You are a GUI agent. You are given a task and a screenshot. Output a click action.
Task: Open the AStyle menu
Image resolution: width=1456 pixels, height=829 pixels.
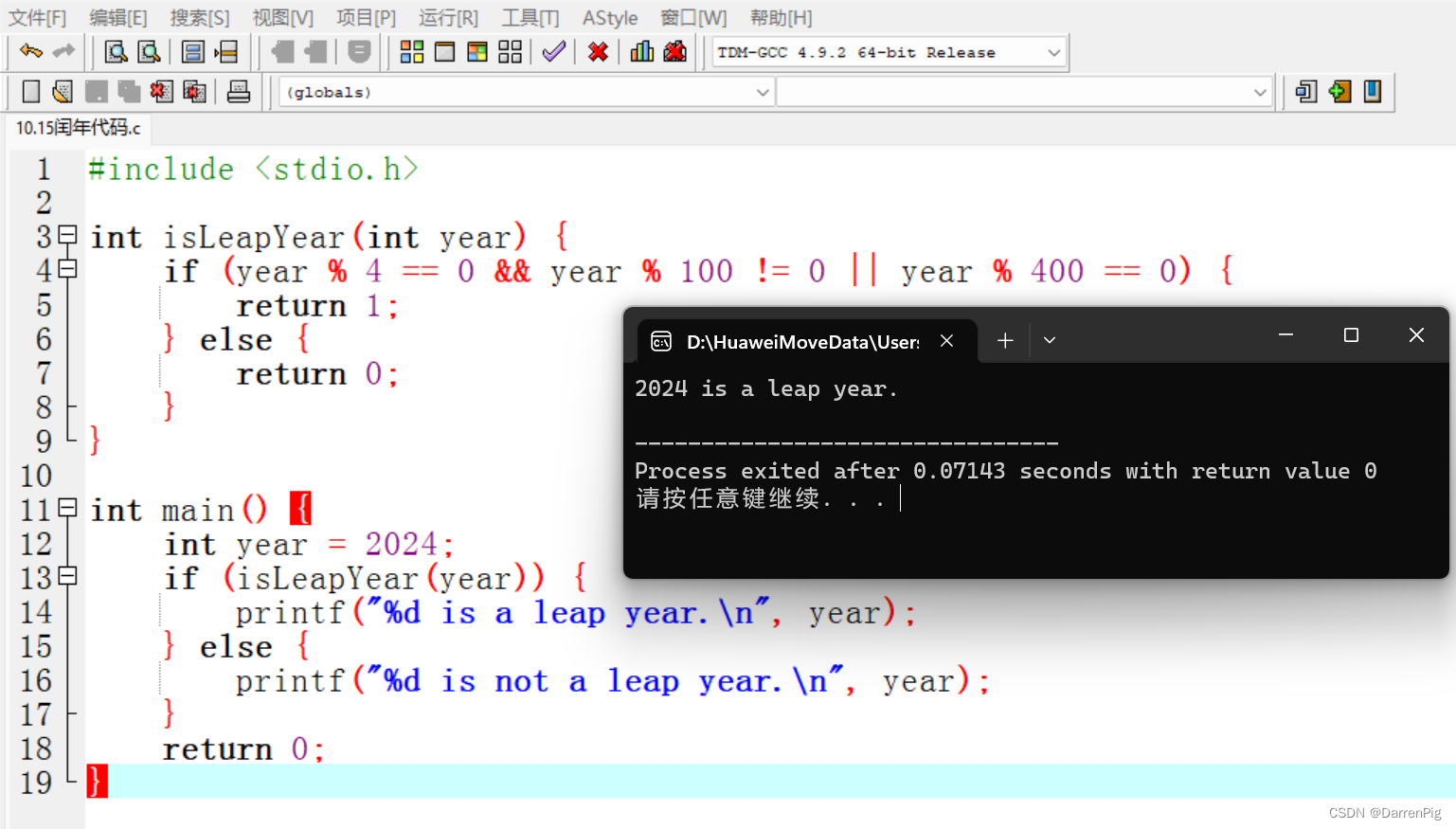610,18
